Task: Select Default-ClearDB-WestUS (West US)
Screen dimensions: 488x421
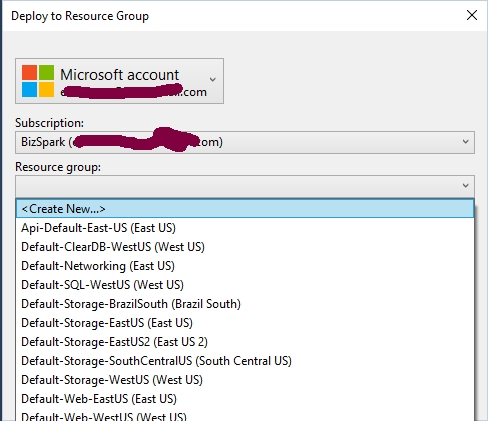Action: coord(245,247)
